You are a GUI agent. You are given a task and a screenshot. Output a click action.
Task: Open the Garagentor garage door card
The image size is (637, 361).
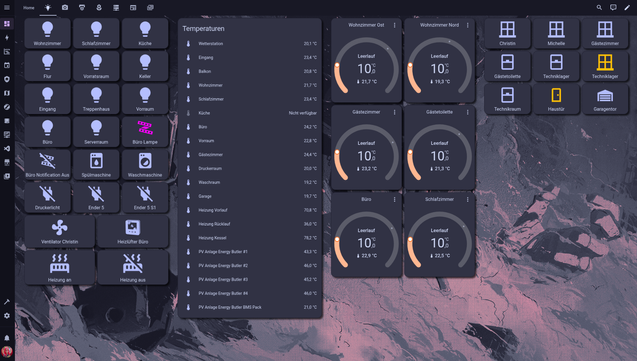click(605, 99)
